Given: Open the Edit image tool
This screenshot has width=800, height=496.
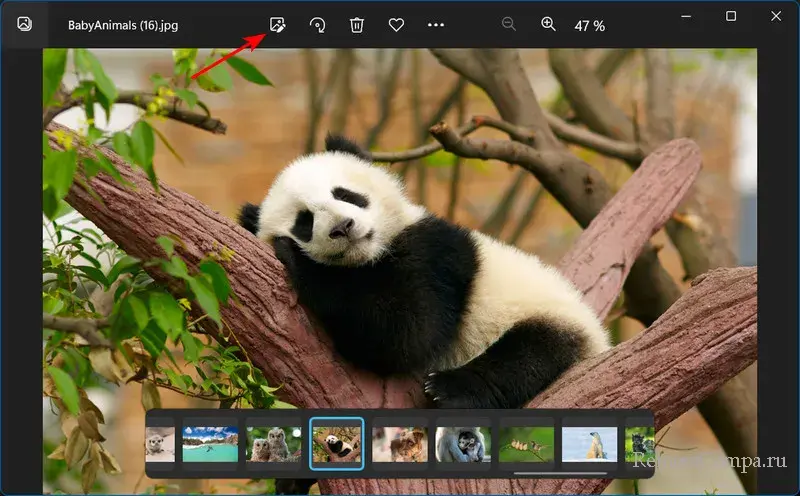Looking at the screenshot, I should [277, 25].
